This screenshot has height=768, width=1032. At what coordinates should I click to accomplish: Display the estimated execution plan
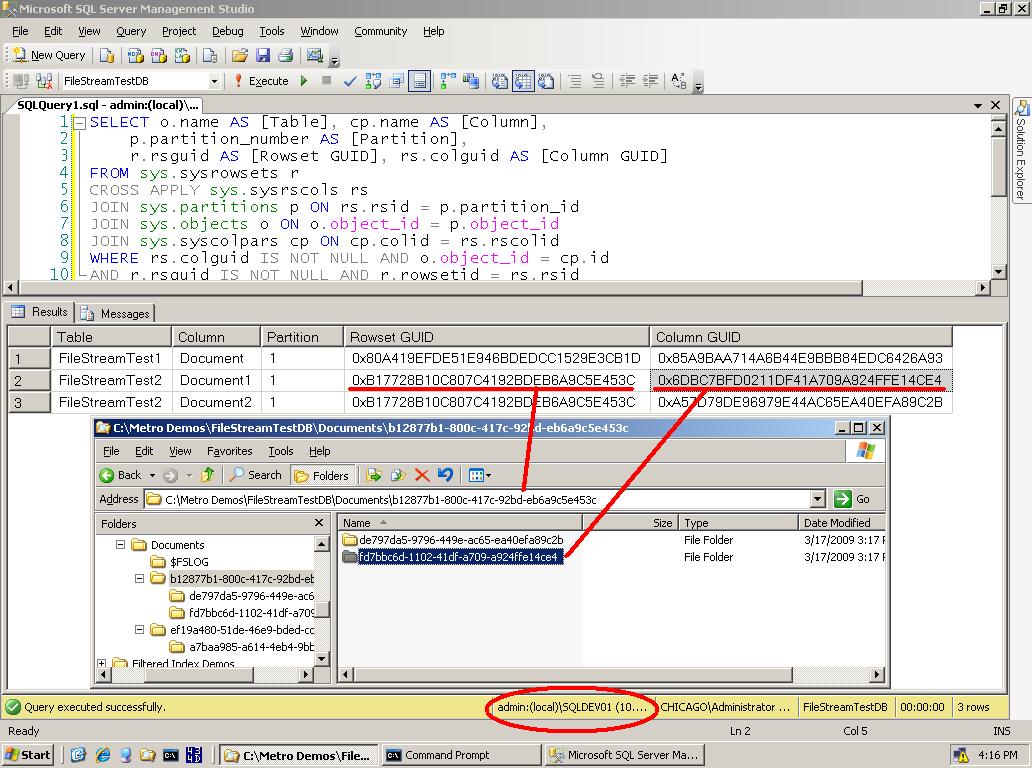373,81
